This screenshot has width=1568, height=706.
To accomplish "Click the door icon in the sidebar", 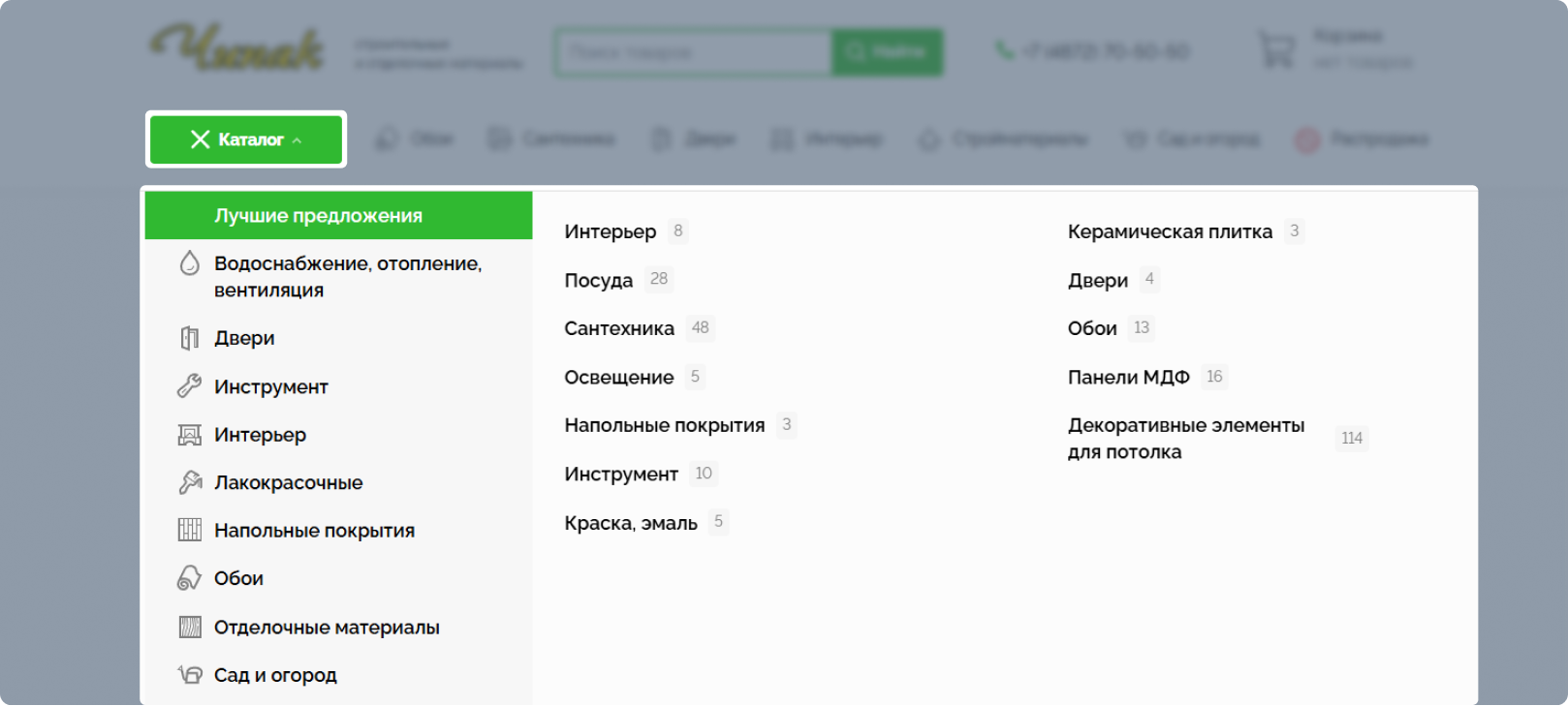I will [190, 338].
